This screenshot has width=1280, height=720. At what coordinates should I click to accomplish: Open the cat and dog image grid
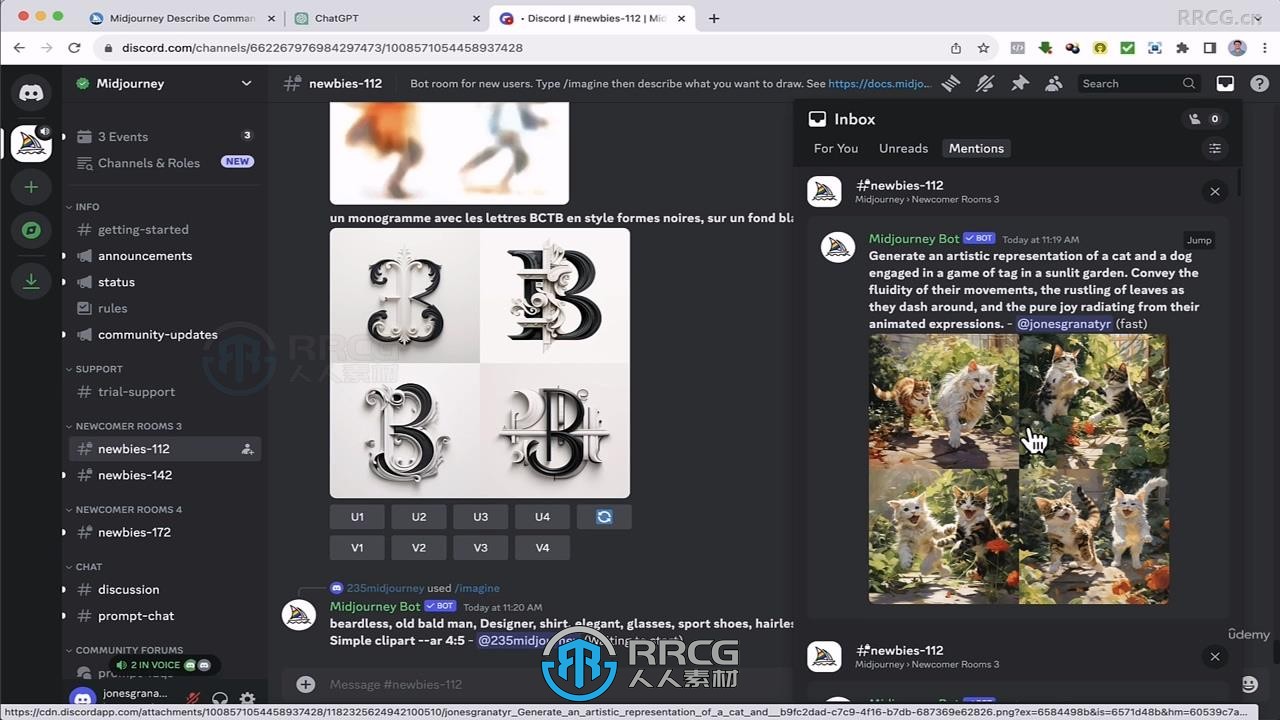point(1018,469)
